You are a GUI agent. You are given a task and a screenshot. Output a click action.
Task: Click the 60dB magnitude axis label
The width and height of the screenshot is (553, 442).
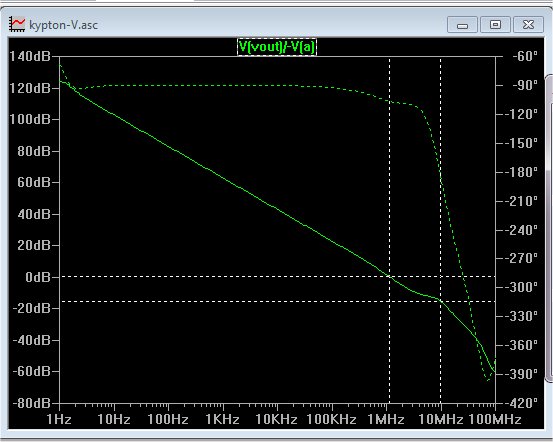(34, 182)
